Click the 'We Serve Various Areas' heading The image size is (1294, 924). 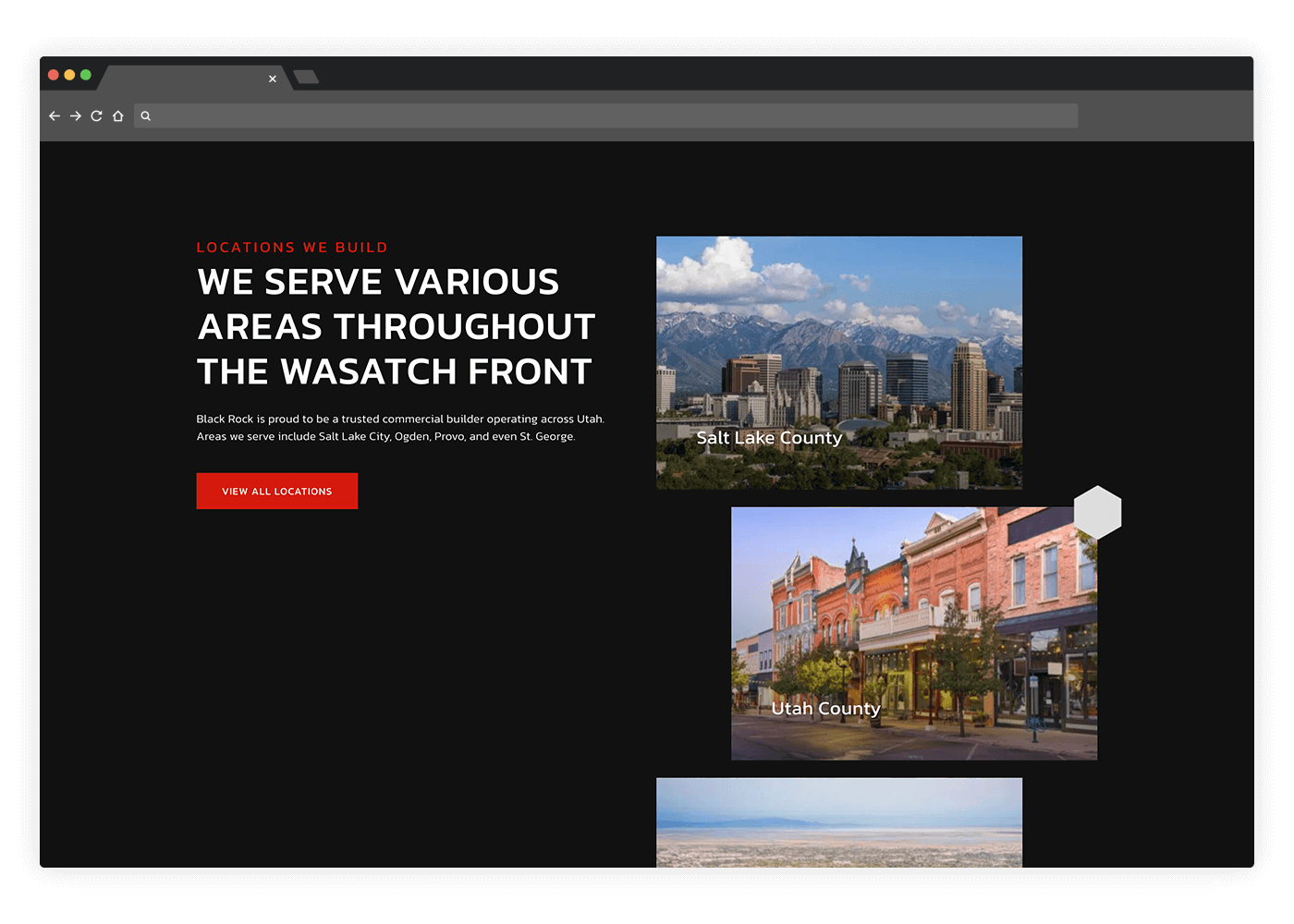pos(396,327)
